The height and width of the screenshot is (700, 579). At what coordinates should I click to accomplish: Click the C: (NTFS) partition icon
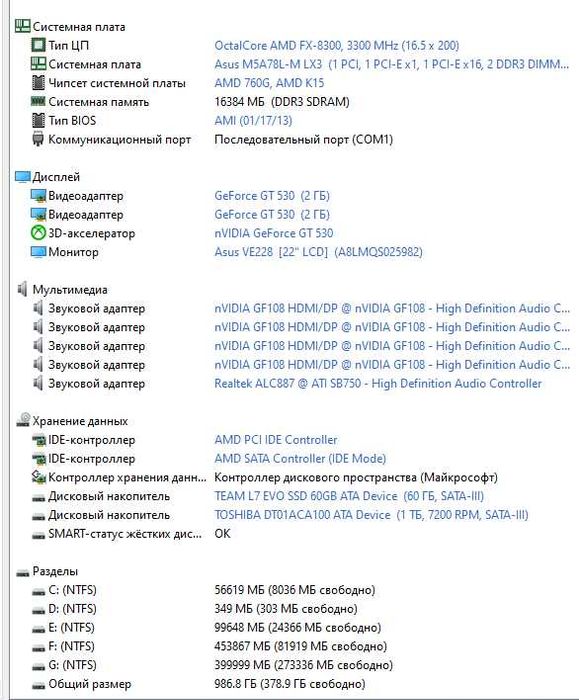coord(39,591)
